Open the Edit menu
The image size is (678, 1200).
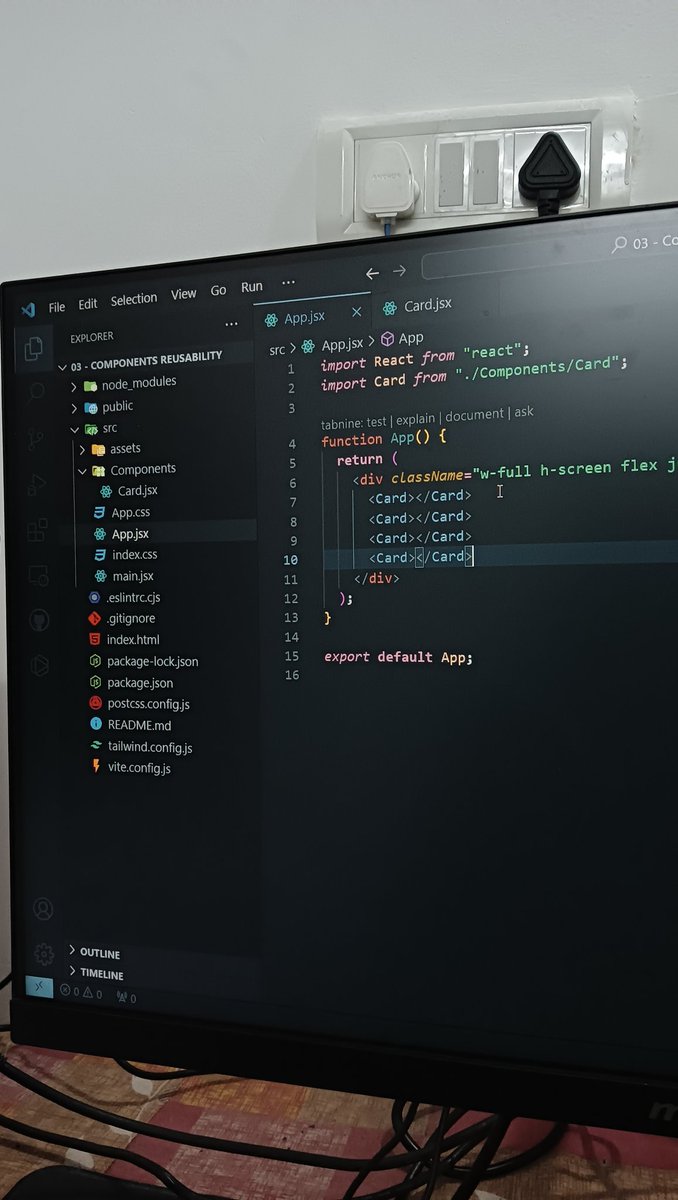(88, 304)
